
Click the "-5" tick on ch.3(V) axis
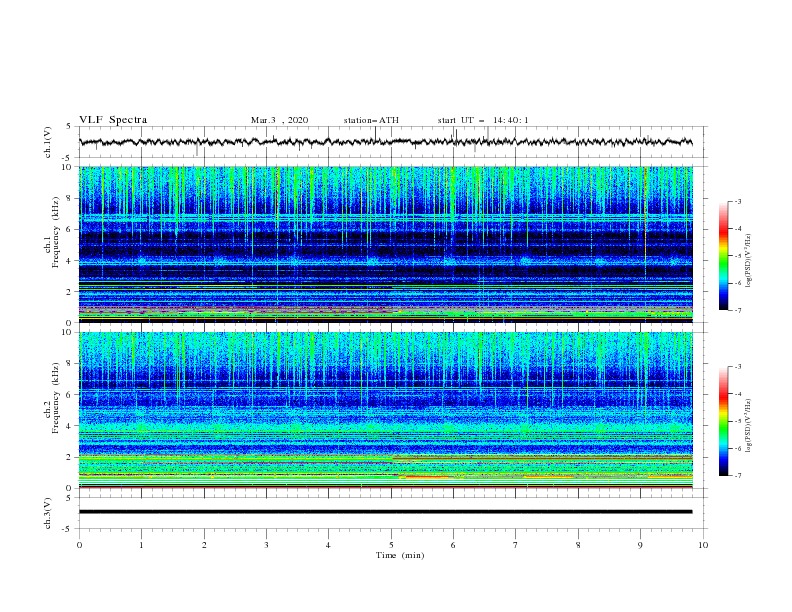[68, 529]
